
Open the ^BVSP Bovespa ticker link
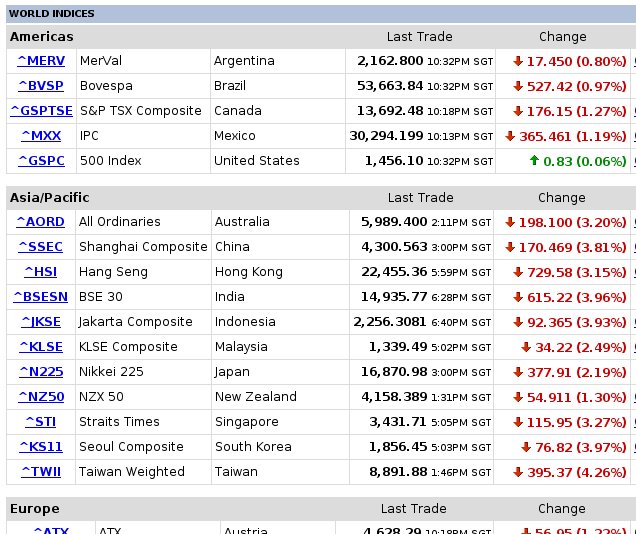[41, 86]
